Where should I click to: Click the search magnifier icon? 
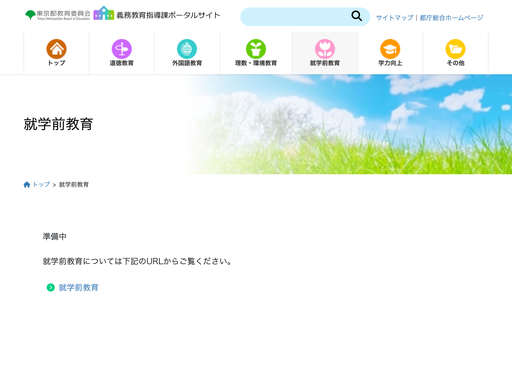pos(356,16)
